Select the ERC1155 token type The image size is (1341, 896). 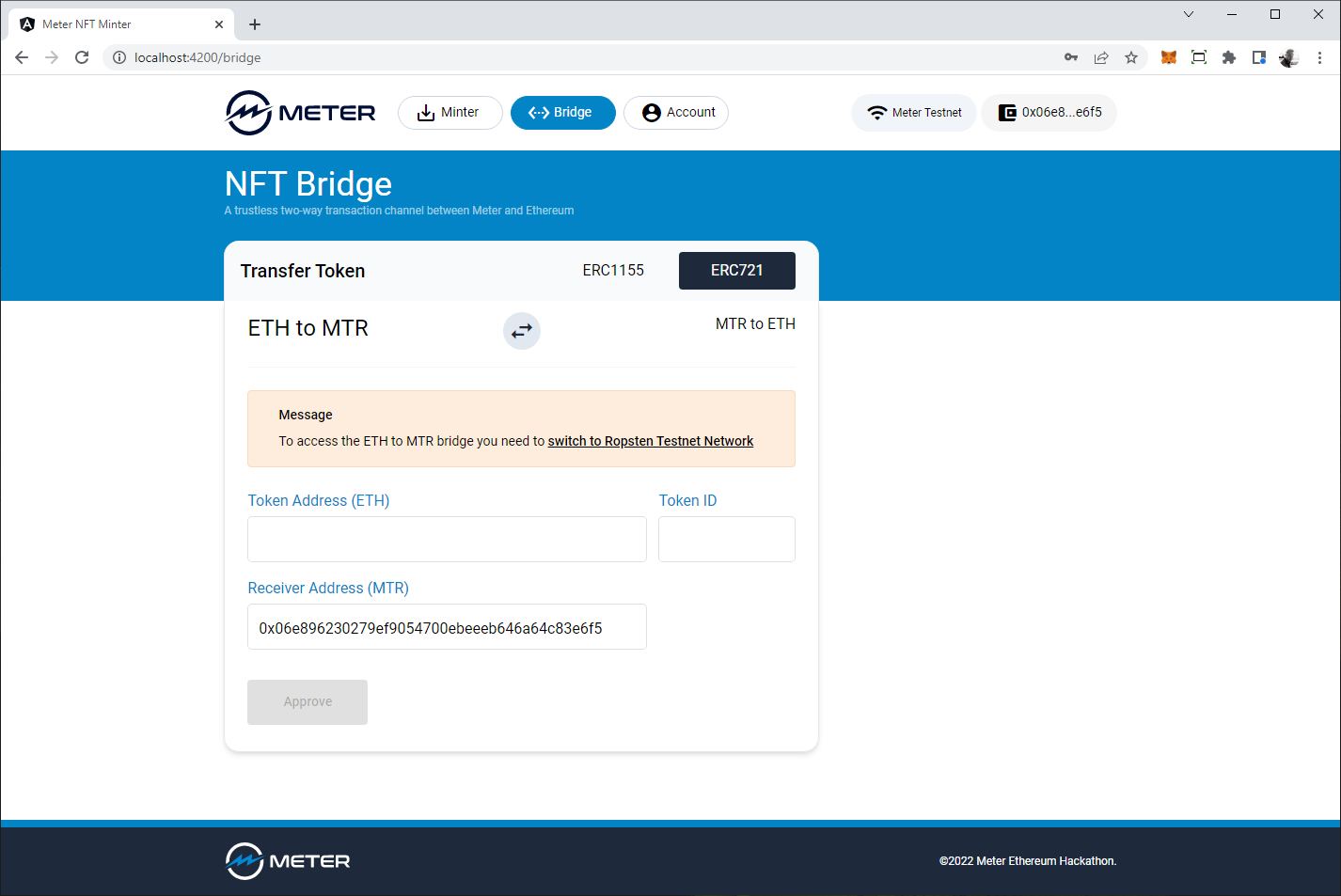point(613,270)
